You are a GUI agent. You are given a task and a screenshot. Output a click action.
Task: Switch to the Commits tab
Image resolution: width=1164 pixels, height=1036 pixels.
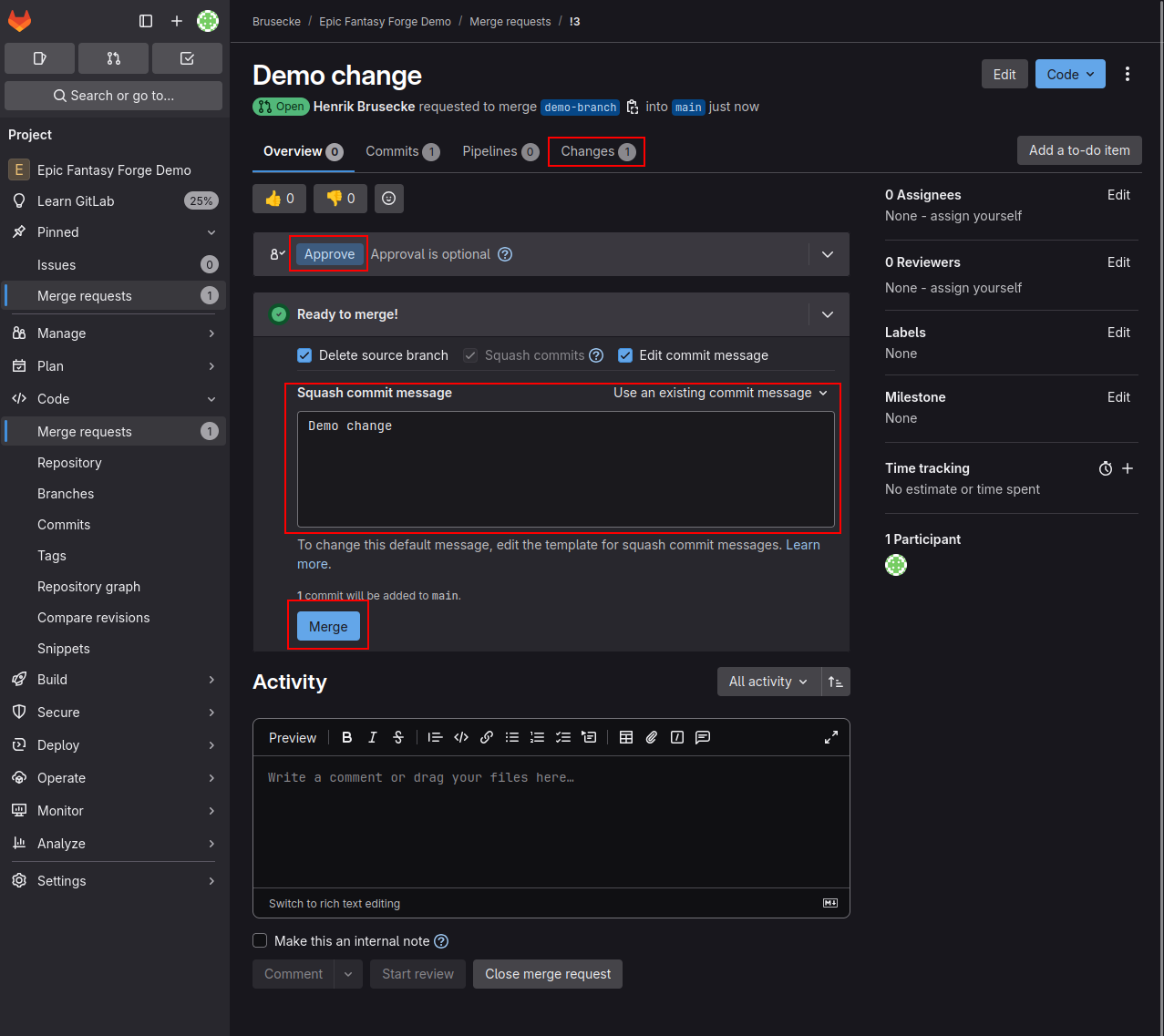pos(403,151)
